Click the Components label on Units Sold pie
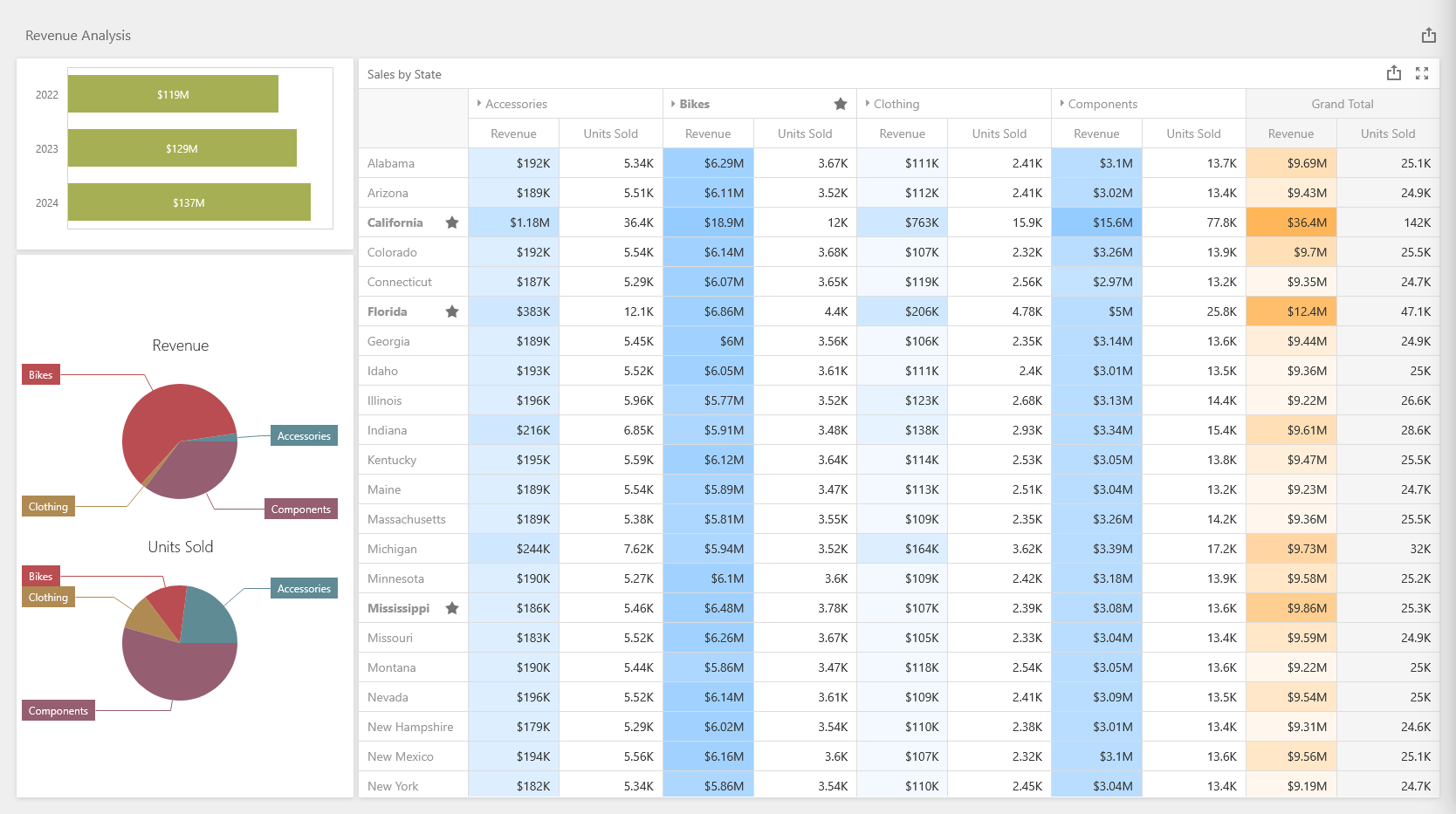 coord(58,711)
